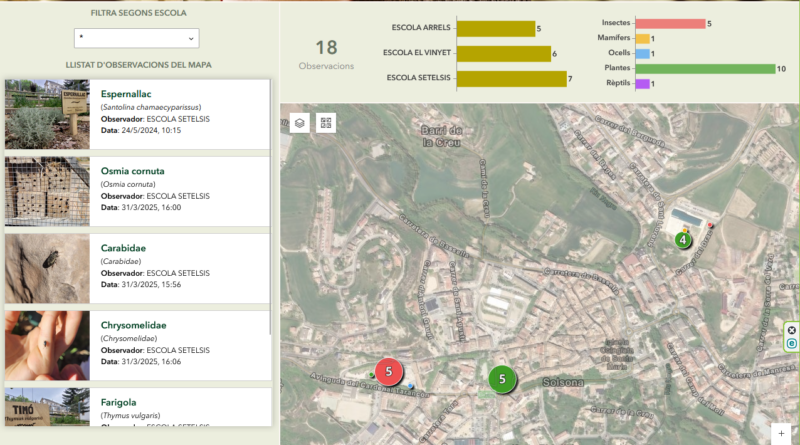Click the Insectes axis label
This screenshot has height=445, width=800.
pyautogui.click(x=616, y=22)
